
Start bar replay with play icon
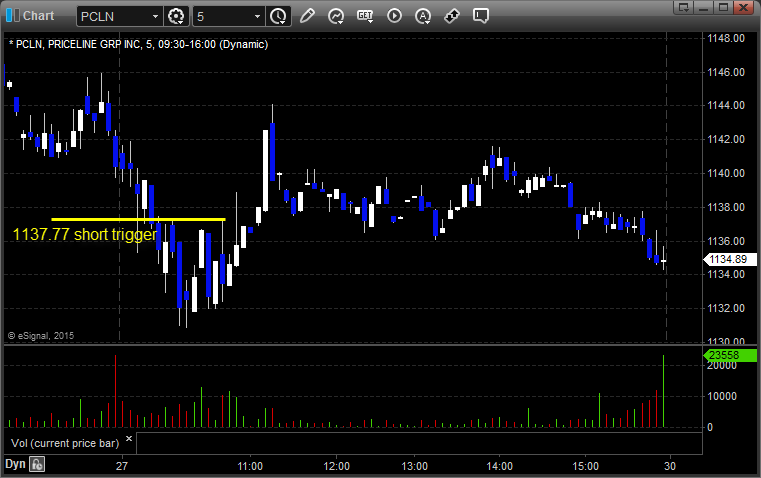394,16
